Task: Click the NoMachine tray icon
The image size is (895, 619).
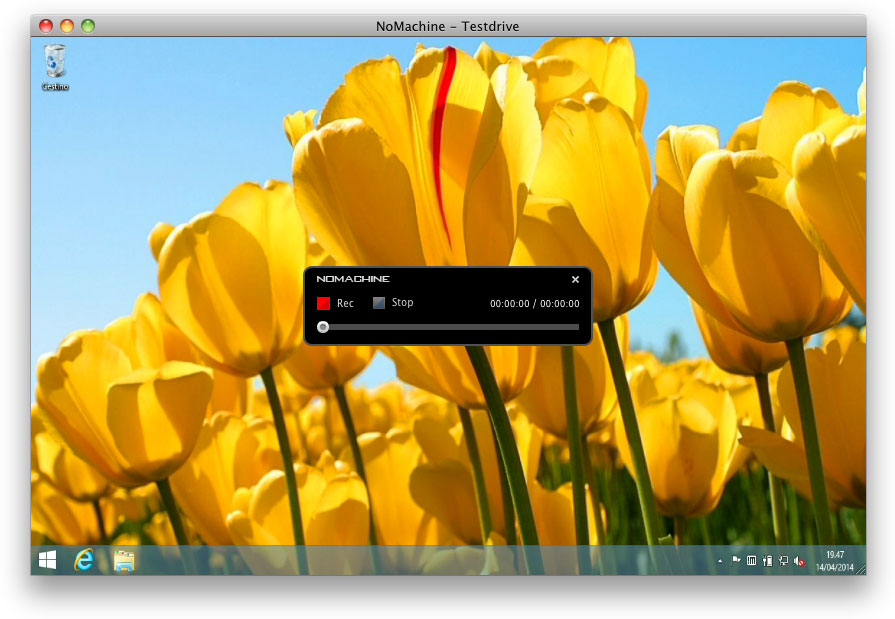Action: click(x=752, y=561)
